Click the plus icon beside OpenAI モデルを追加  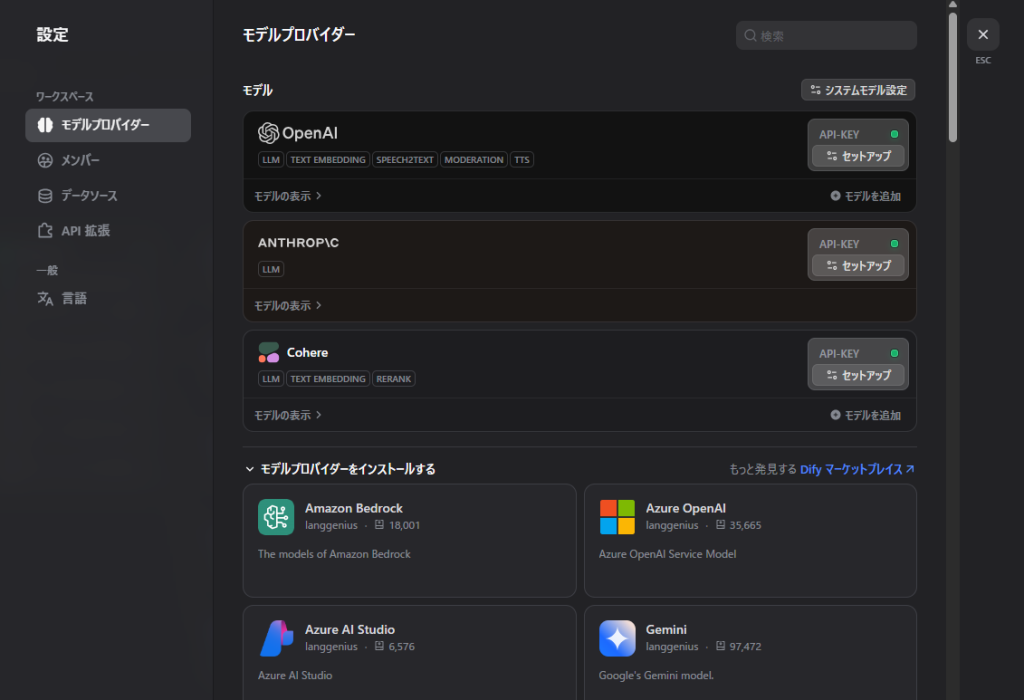835,195
